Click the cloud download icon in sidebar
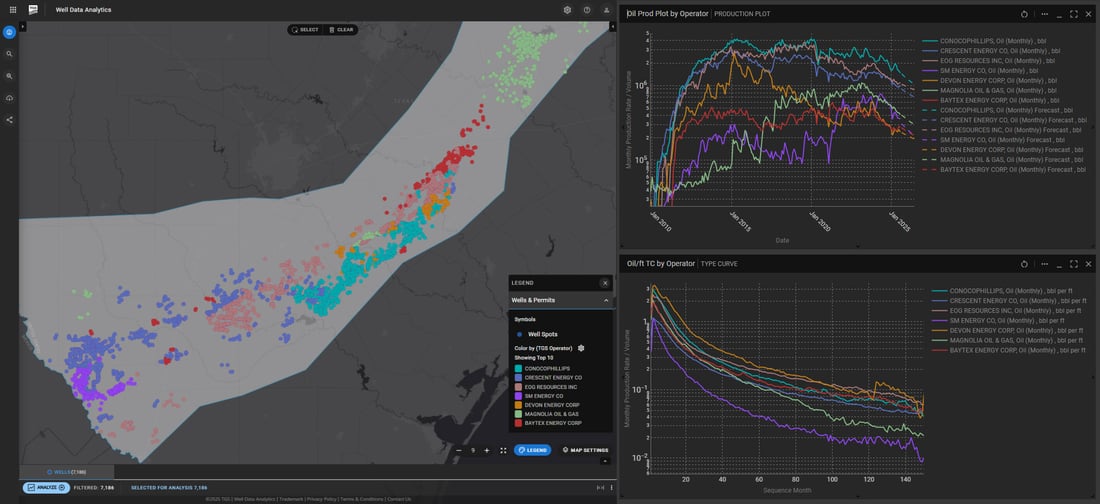This screenshot has height=504, width=1100. pyautogui.click(x=9, y=98)
